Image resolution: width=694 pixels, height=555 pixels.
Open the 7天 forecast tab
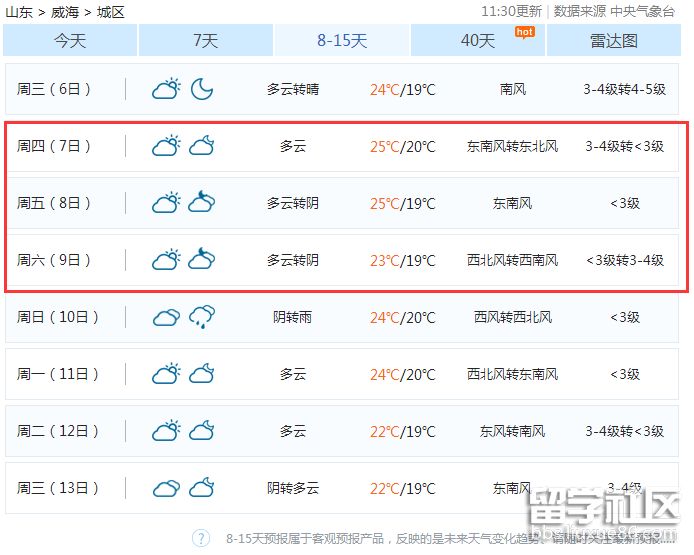[x=205, y=41]
